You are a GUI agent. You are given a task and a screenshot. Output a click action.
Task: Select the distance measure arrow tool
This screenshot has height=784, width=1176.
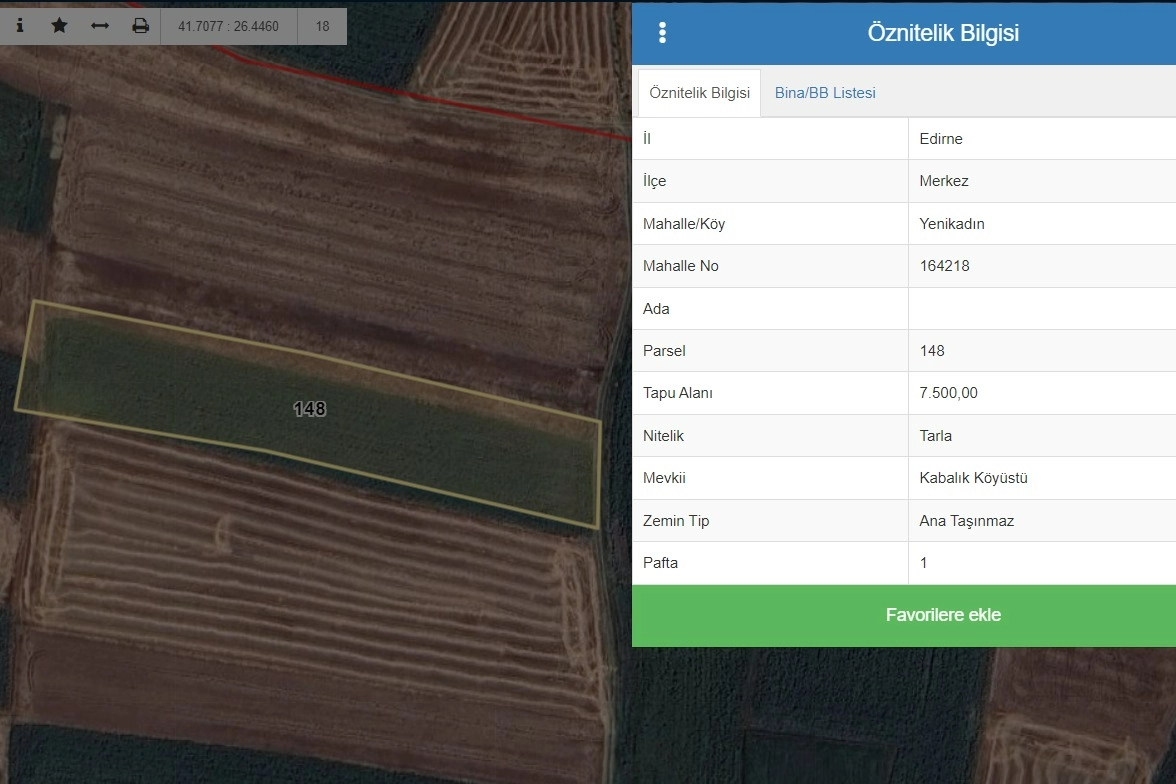point(100,26)
